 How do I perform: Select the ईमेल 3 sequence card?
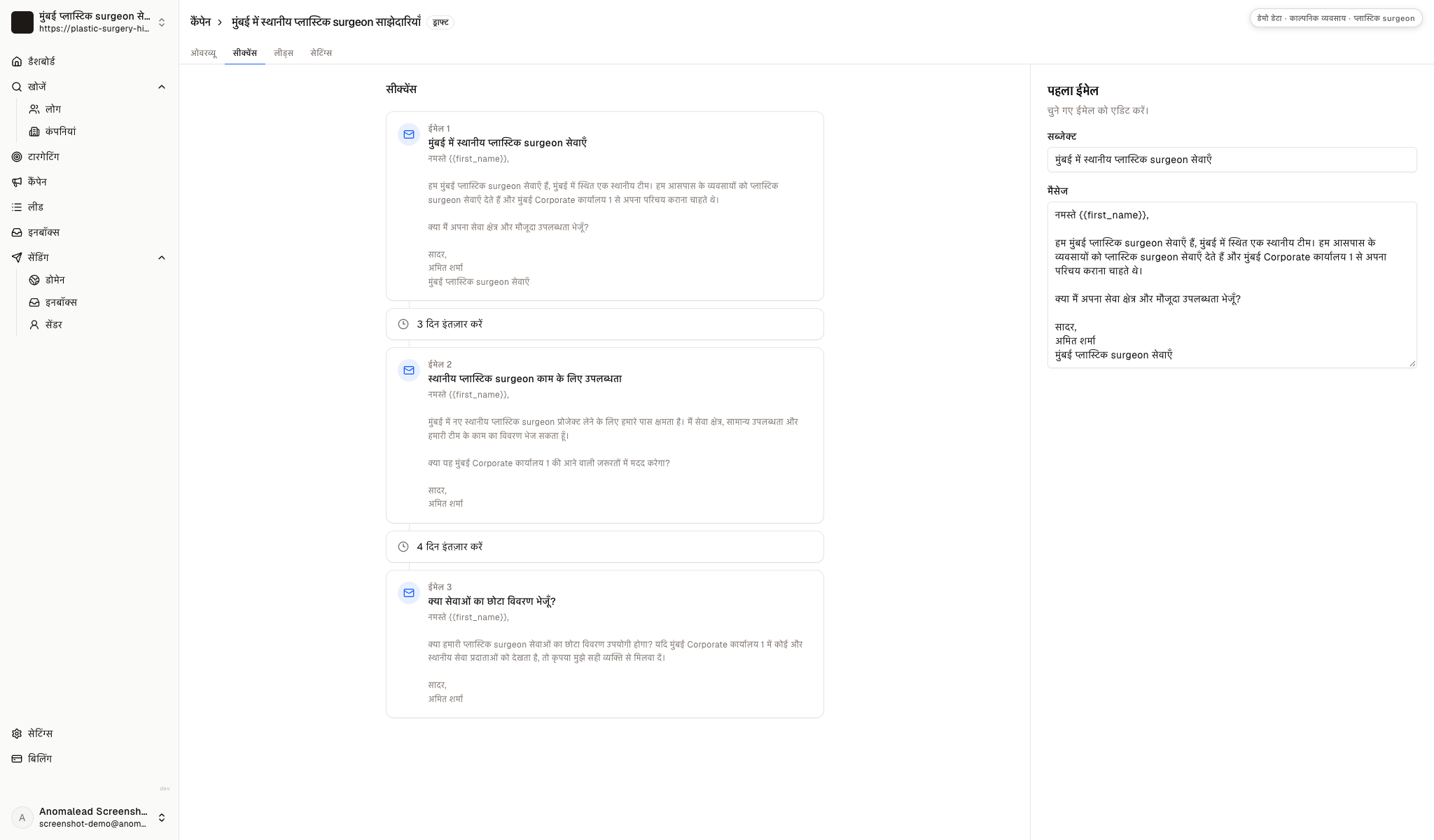point(605,644)
